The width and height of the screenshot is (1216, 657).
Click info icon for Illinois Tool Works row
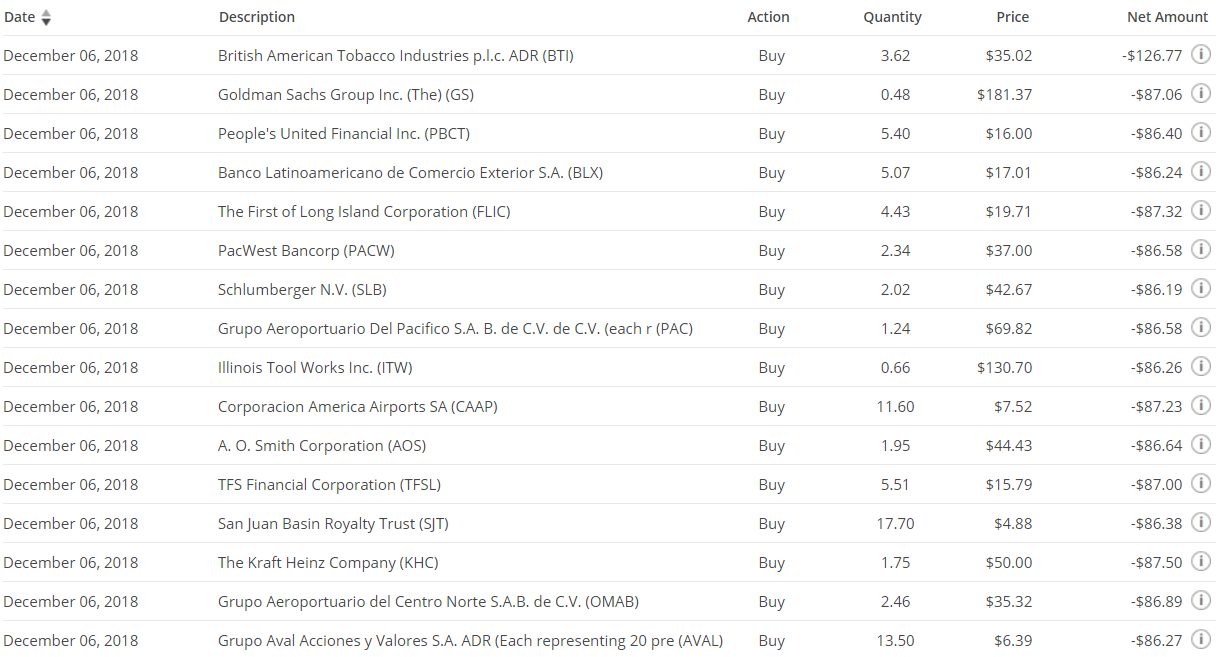1200,366
